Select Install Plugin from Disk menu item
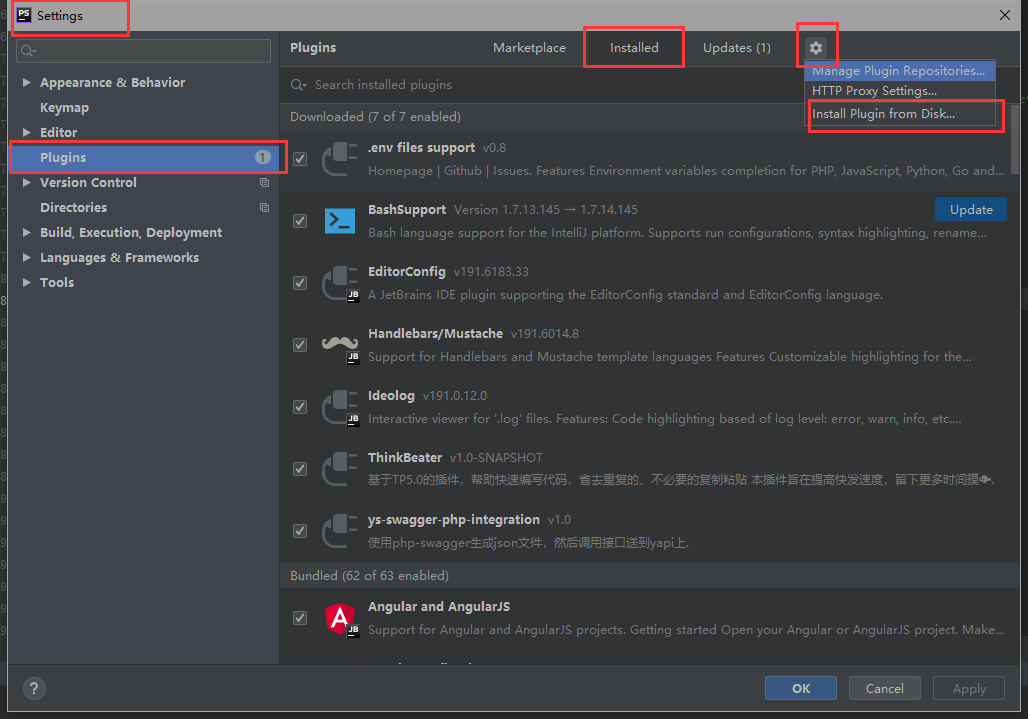The width and height of the screenshot is (1028, 719). (x=900, y=114)
